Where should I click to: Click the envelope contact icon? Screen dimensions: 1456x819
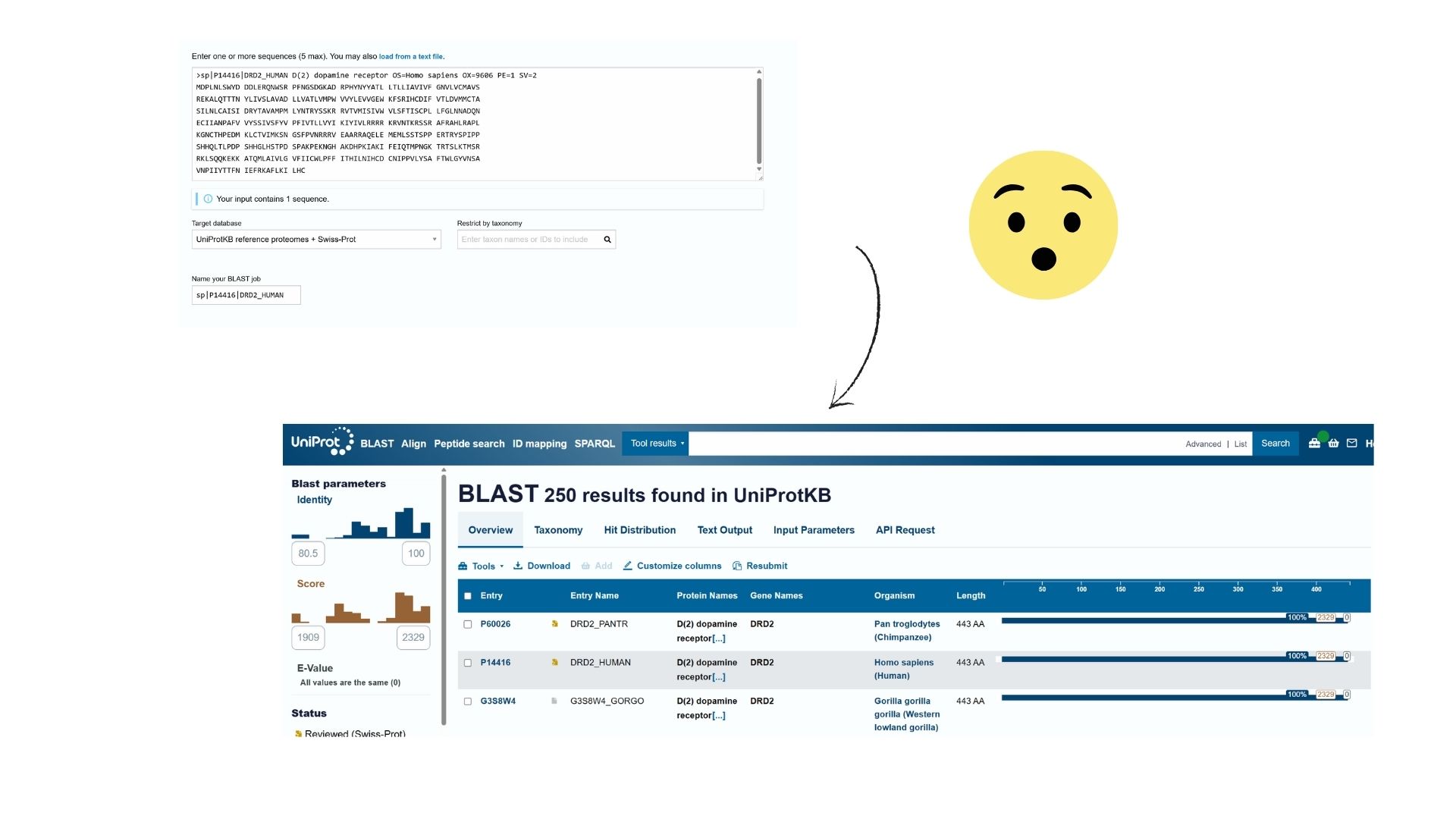(1351, 444)
